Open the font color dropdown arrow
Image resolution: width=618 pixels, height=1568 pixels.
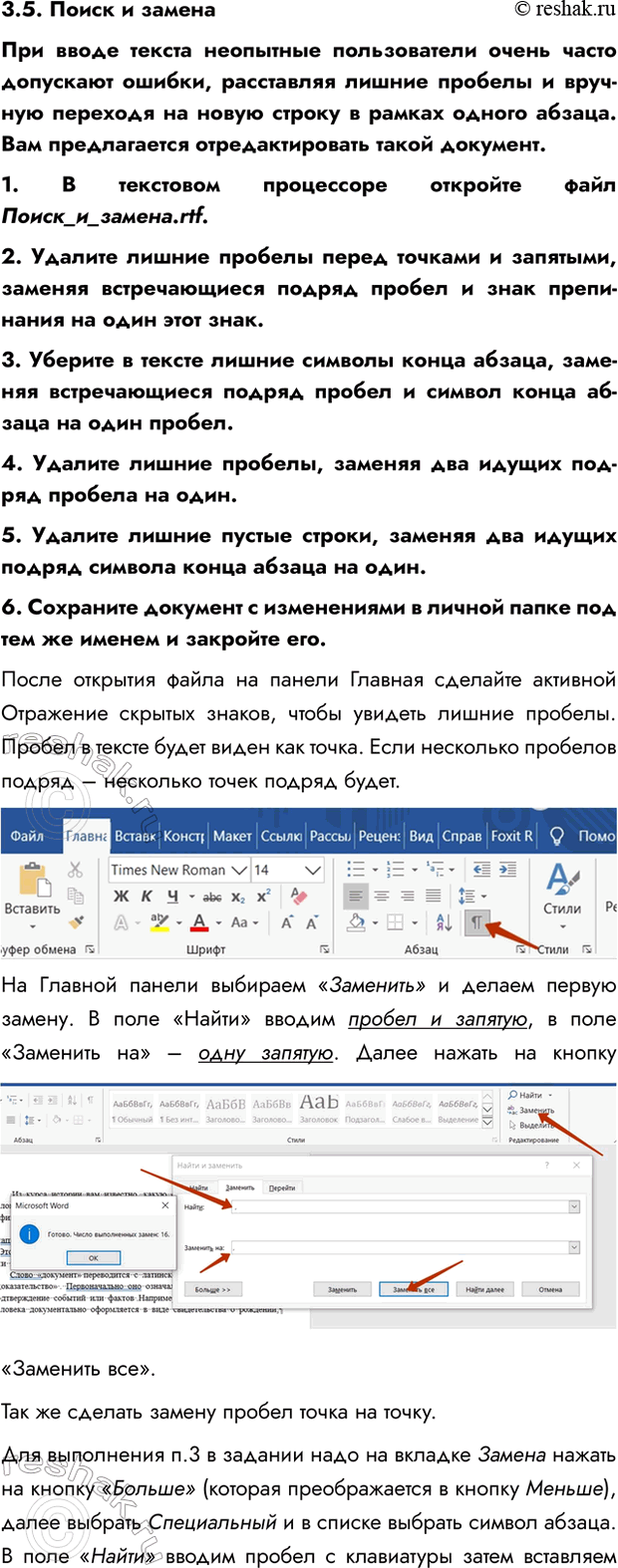coord(217,923)
